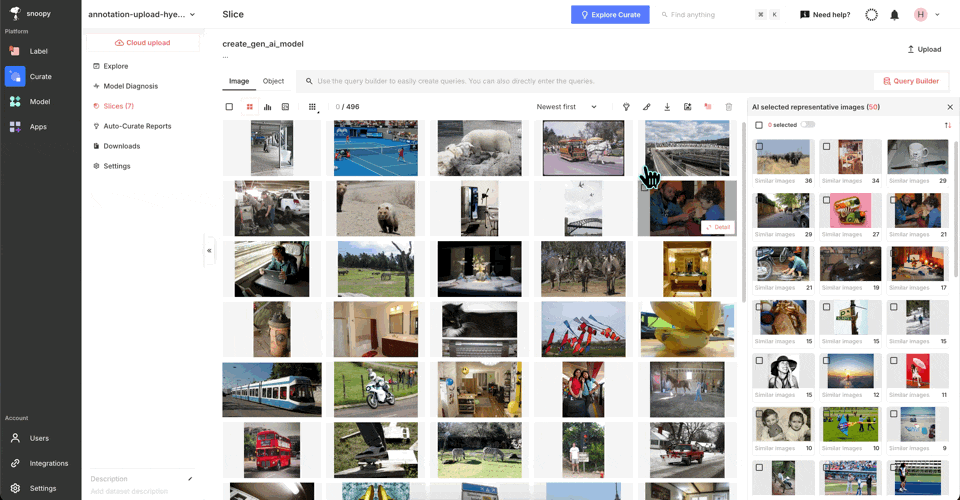Open Downloads in dataset sidebar
Image resolution: width=960 pixels, height=500 pixels.
click(121, 146)
